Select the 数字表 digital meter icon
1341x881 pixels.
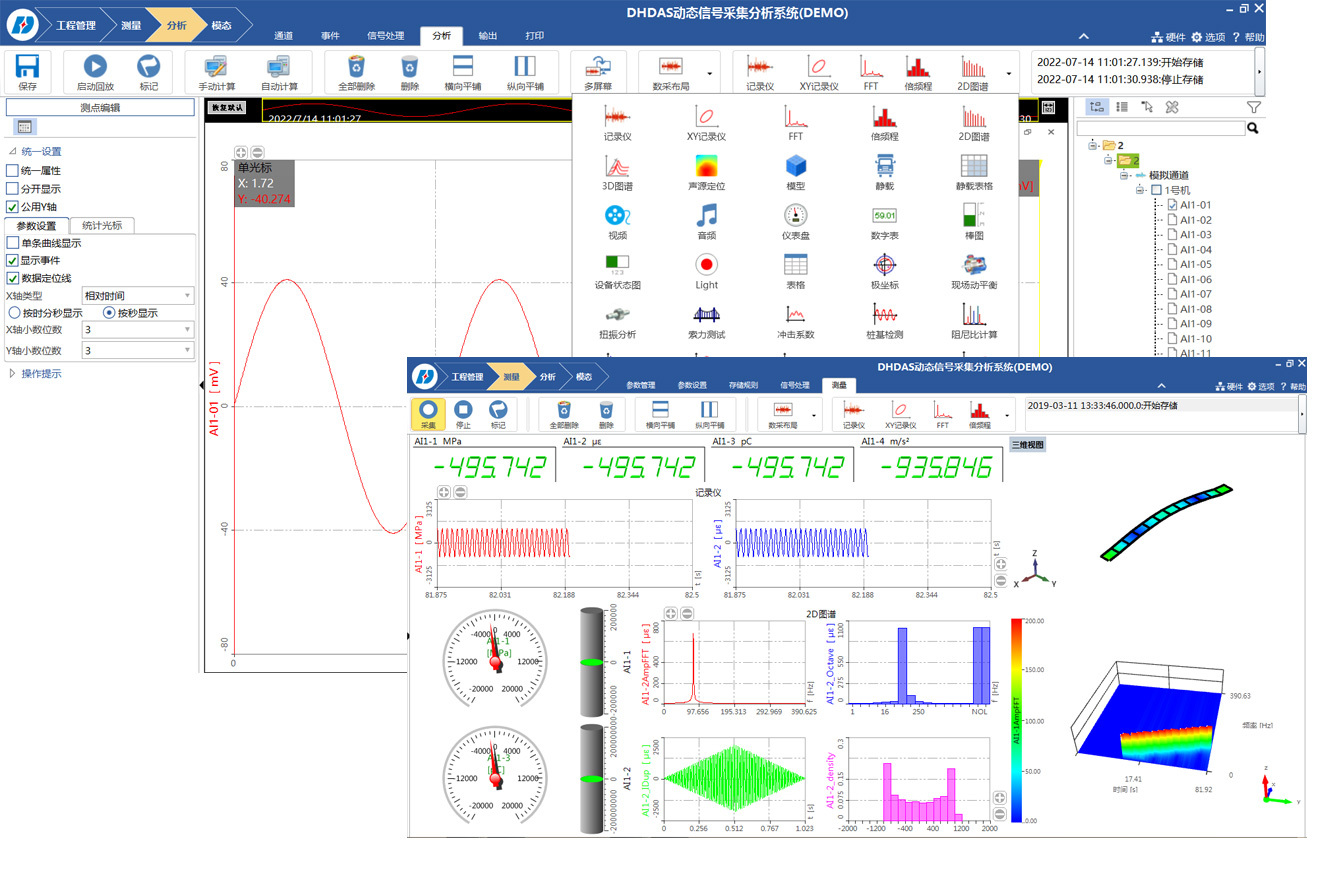tap(884, 215)
